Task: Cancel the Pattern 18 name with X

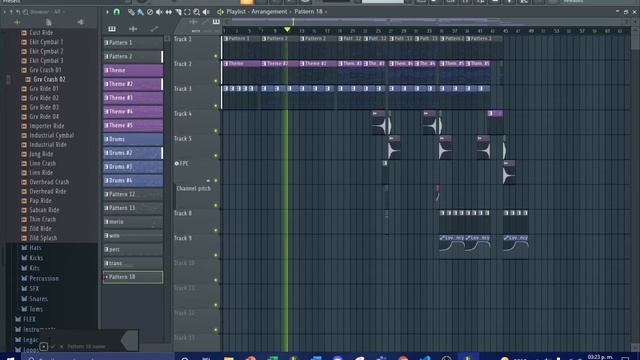Action: tap(62, 347)
